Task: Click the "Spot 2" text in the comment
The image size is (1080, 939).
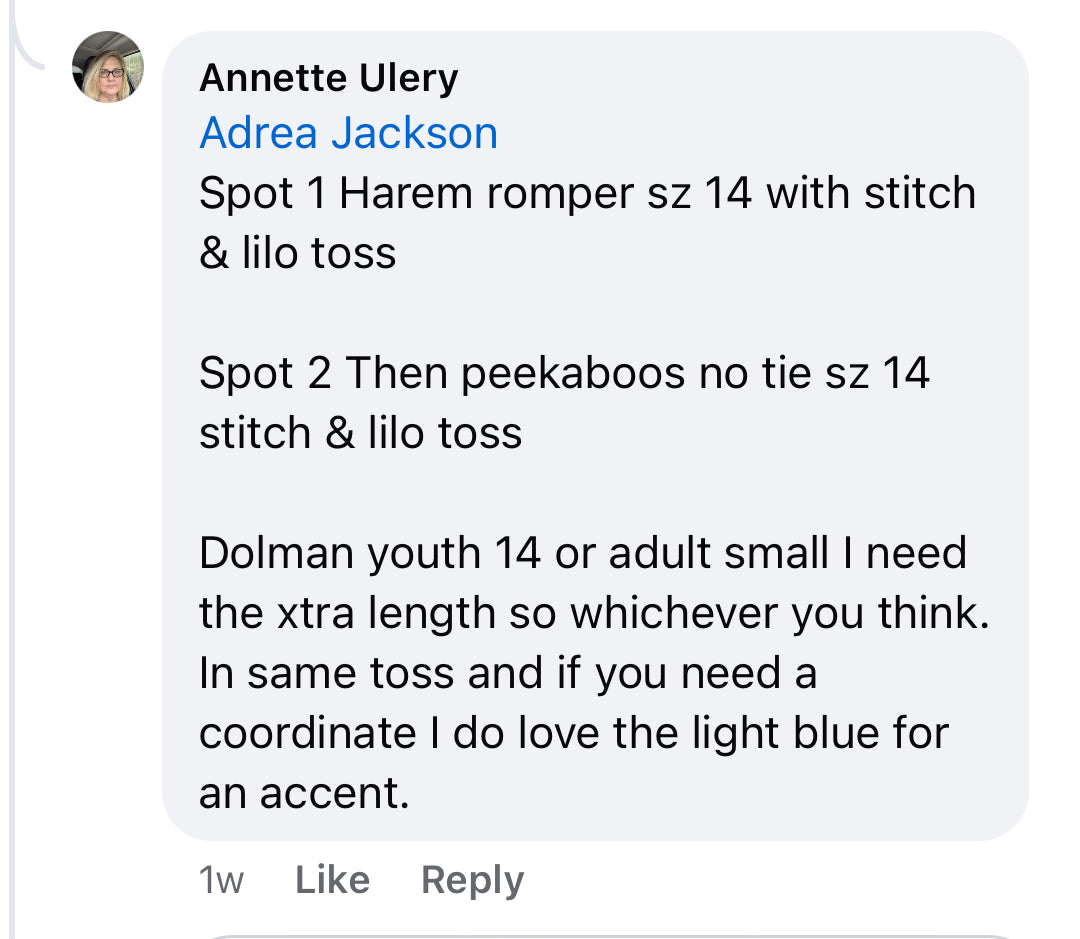Action: (265, 373)
